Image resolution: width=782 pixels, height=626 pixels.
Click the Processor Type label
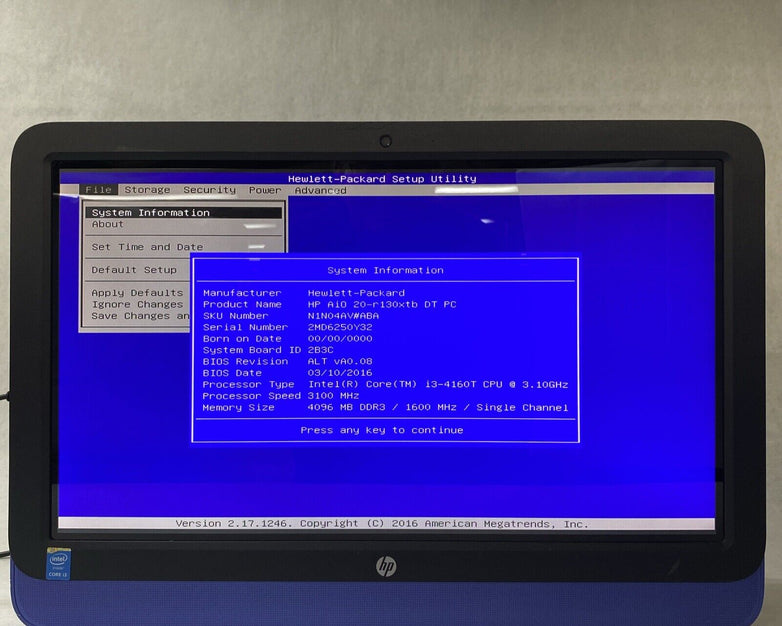pos(248,385)
